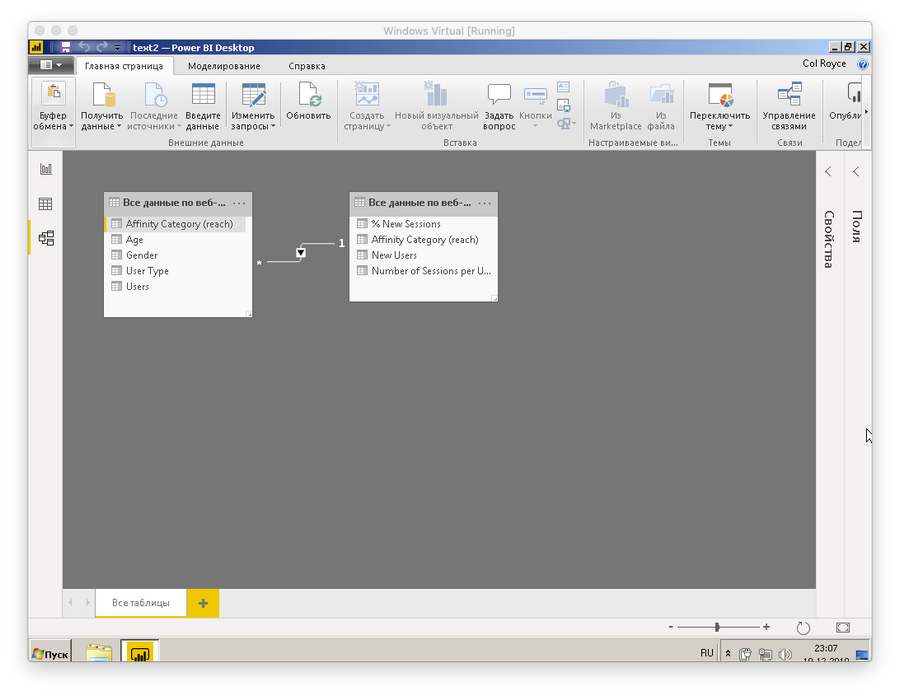Add a new diagram tab with plus button

203,603
